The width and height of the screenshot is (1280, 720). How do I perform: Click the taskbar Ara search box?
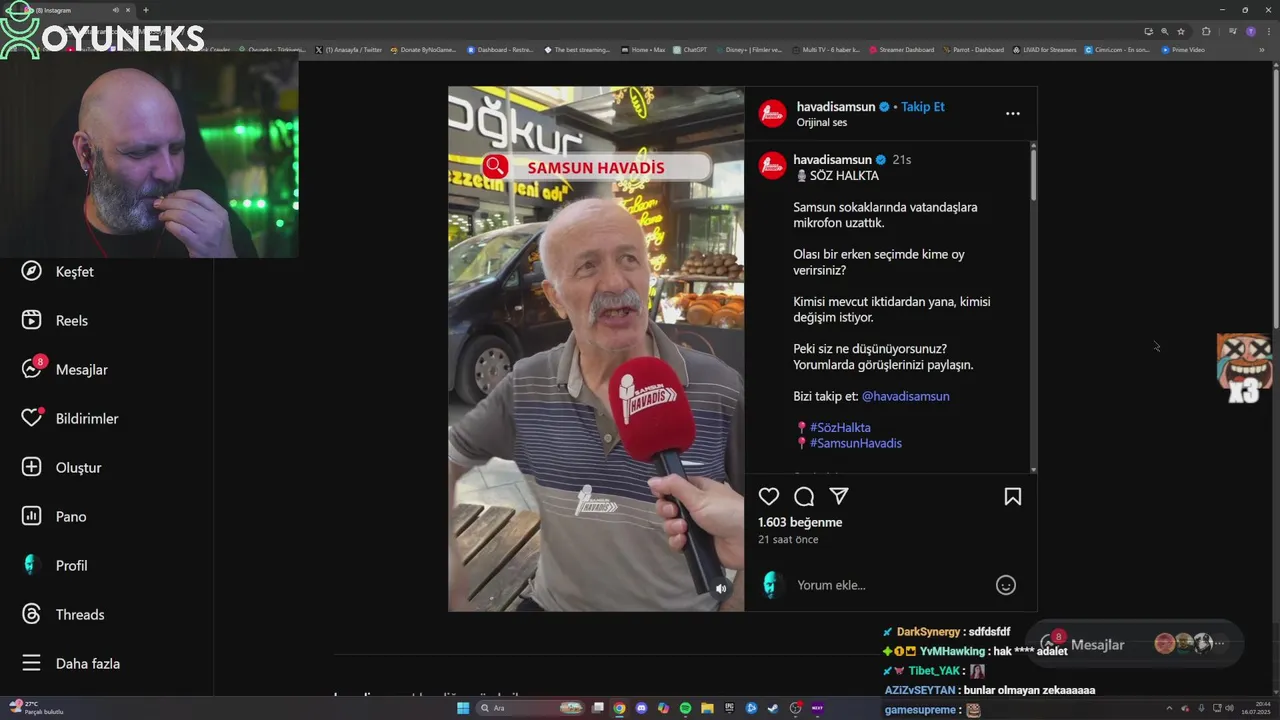click(x=530, y=708)
